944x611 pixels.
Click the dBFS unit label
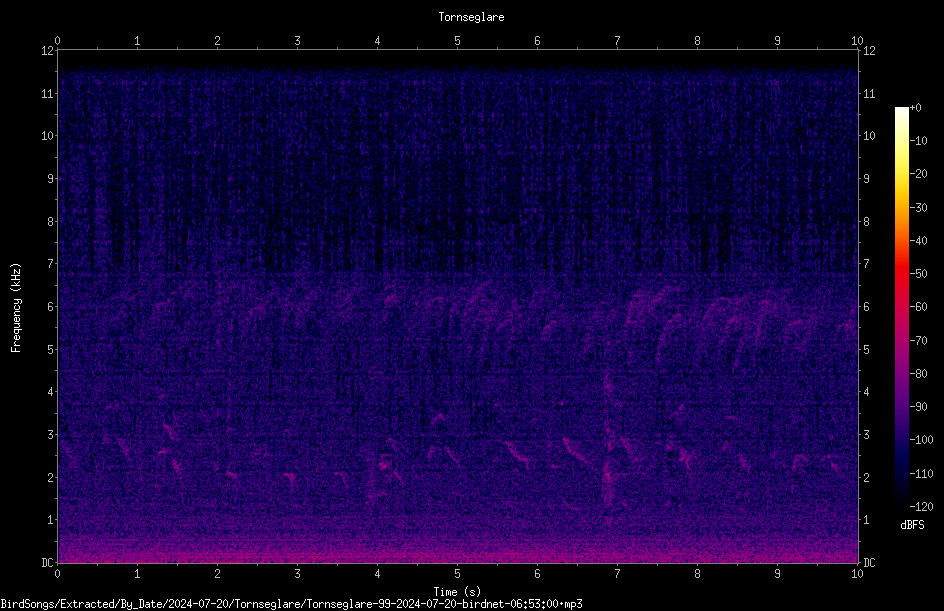(x=912, y=525)
